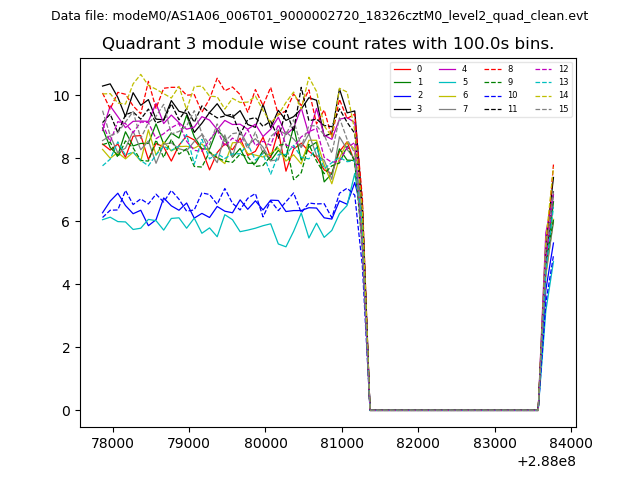Click the cyan solid legend line for module 5
The image size is (640, 480).
click(448, 82)
